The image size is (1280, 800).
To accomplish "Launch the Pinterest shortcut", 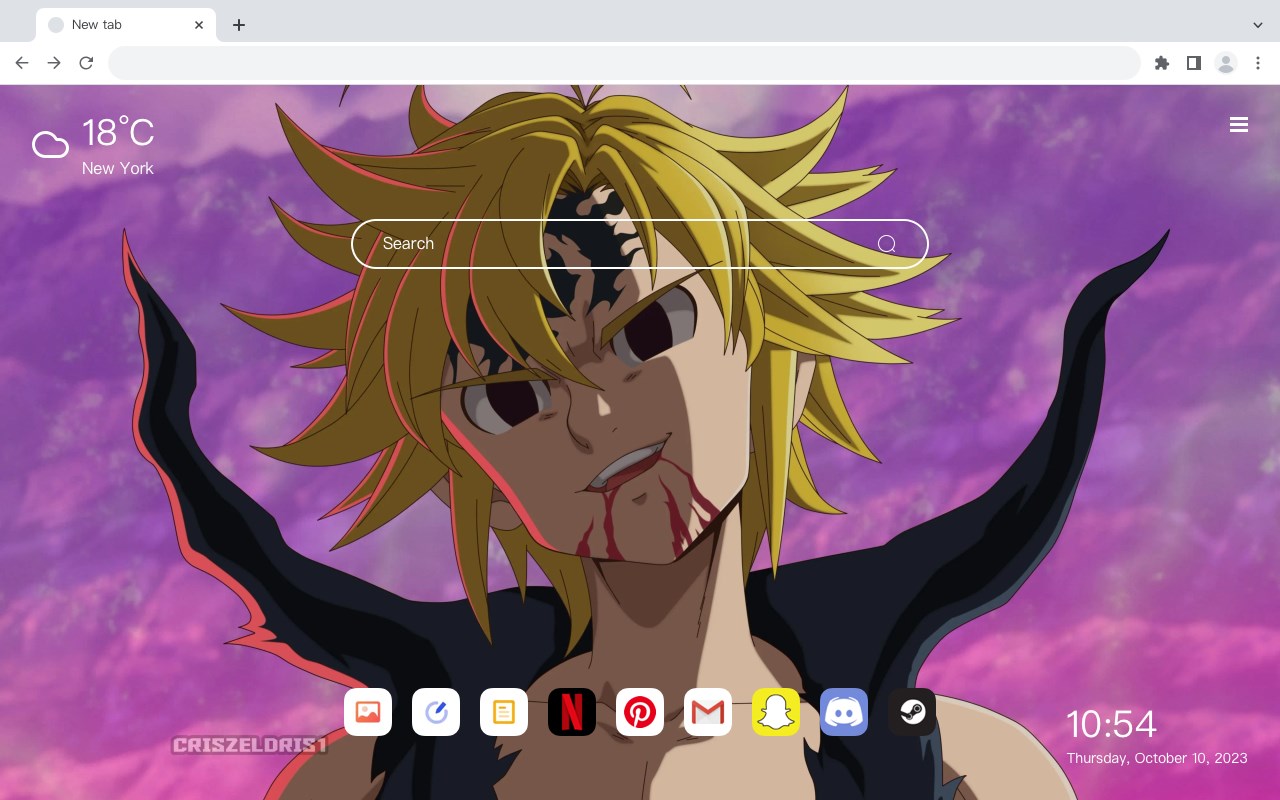I will [x=640, y=712].
